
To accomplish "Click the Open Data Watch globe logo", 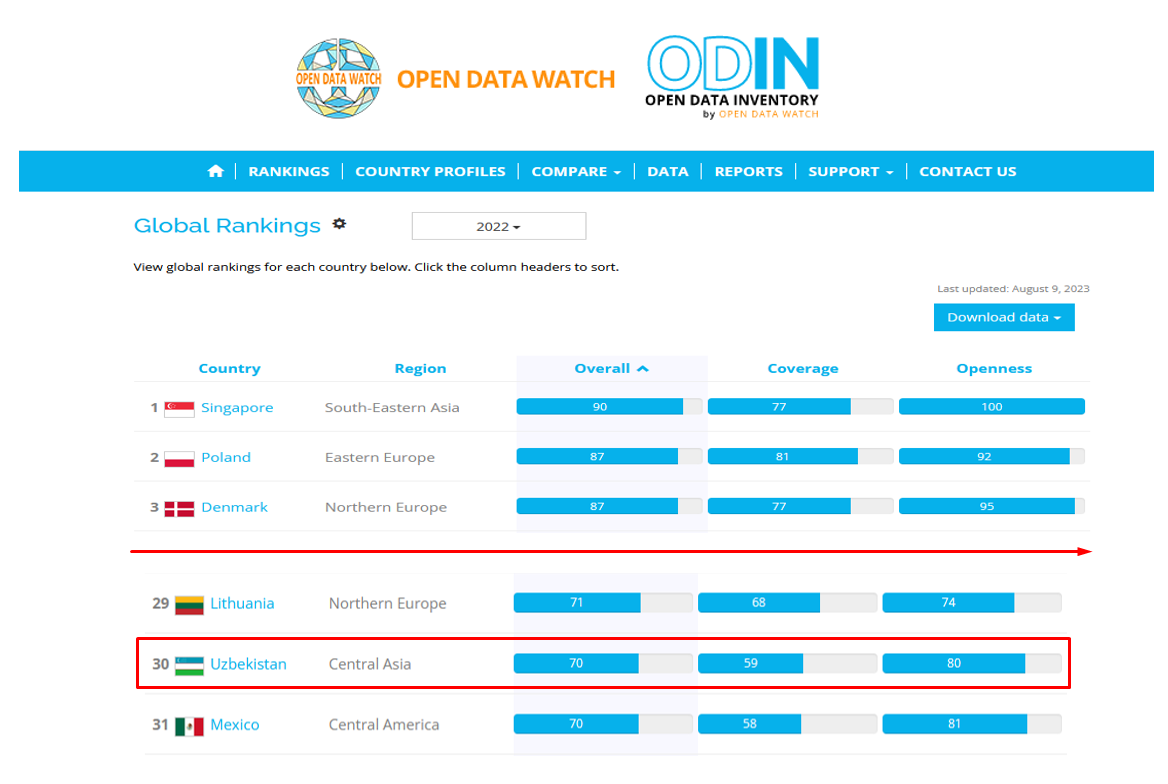I will point(339,78).
